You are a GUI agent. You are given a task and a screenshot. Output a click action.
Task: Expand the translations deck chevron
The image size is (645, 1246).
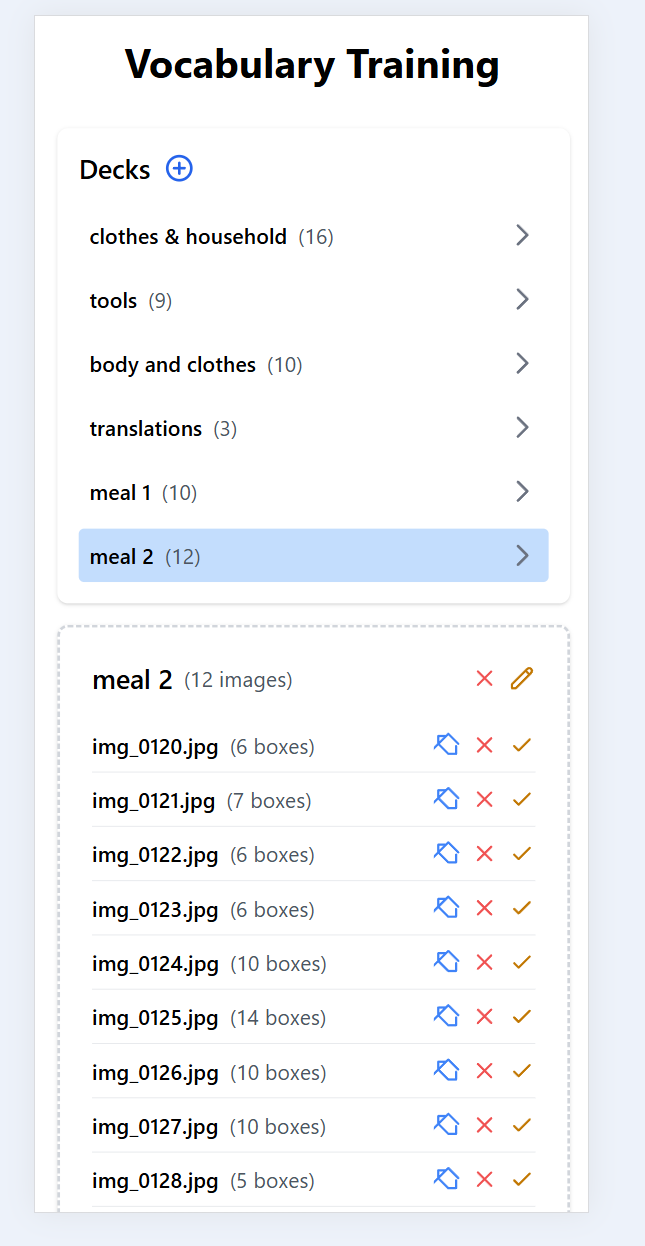tap(522, 428)
